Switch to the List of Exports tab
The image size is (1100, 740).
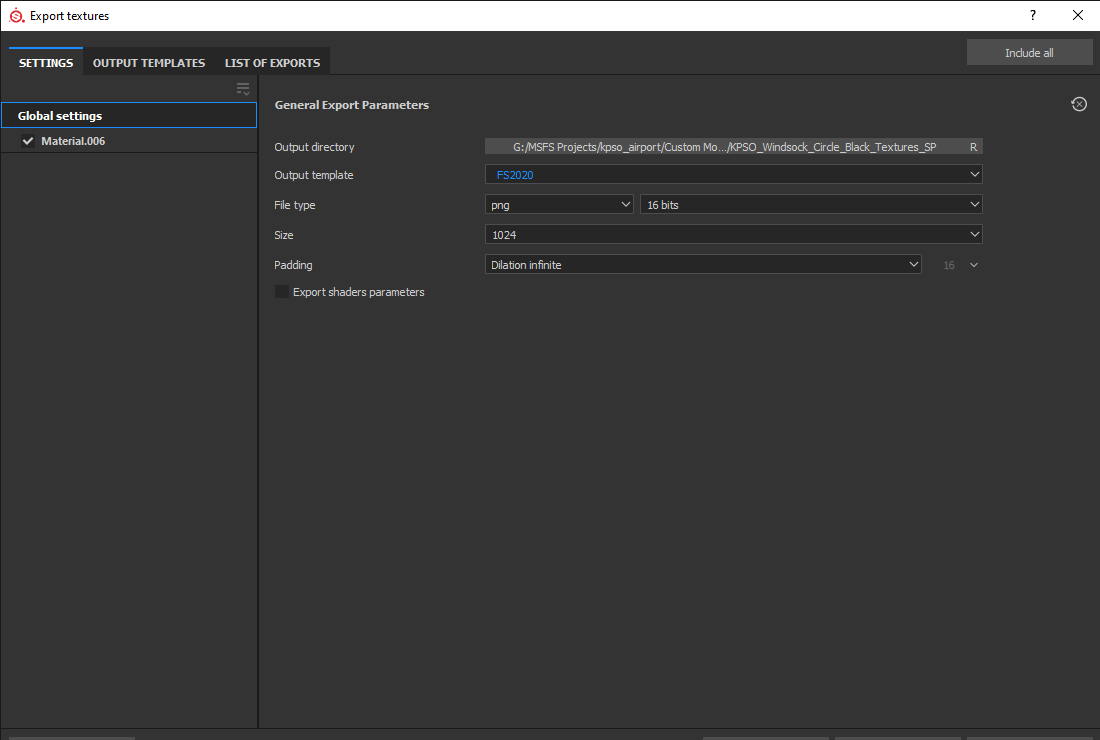coord(272,63)
